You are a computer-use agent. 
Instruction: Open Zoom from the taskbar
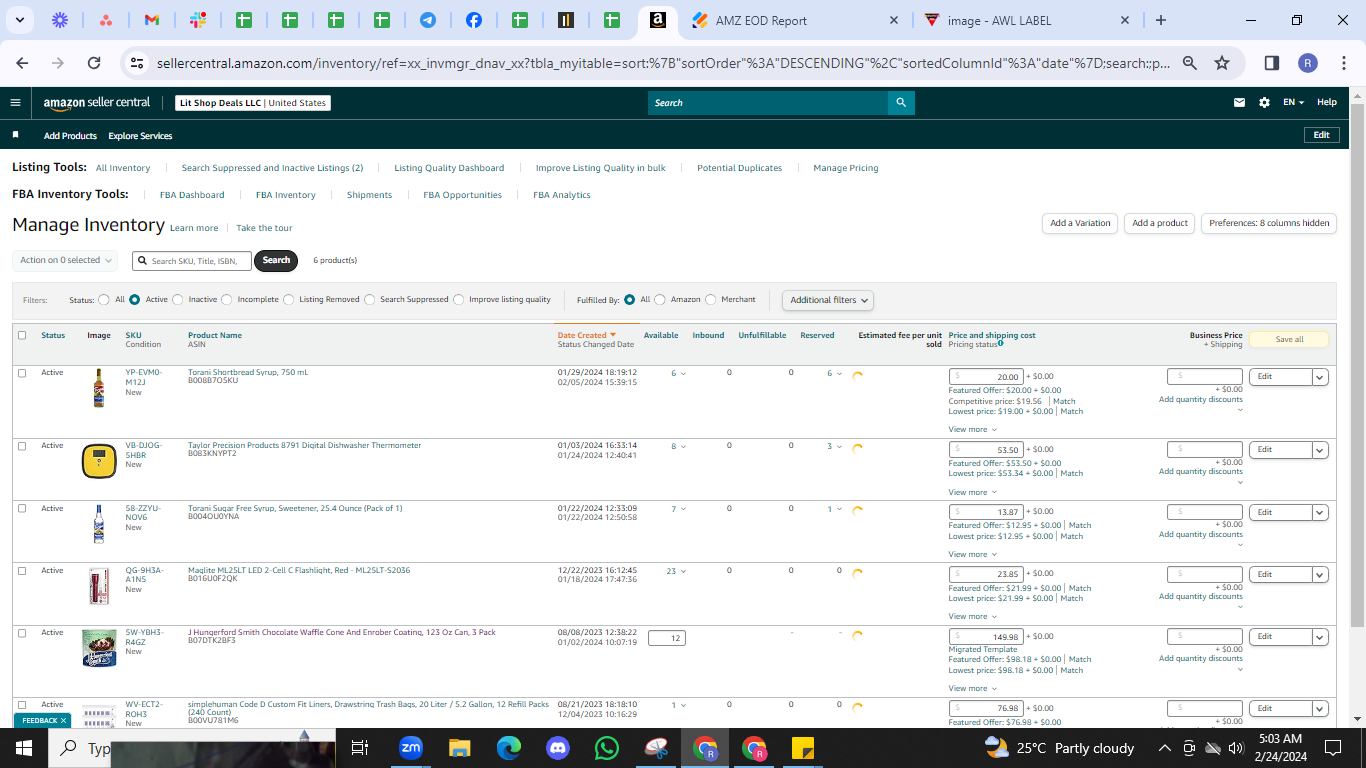[x=411, y=747]
